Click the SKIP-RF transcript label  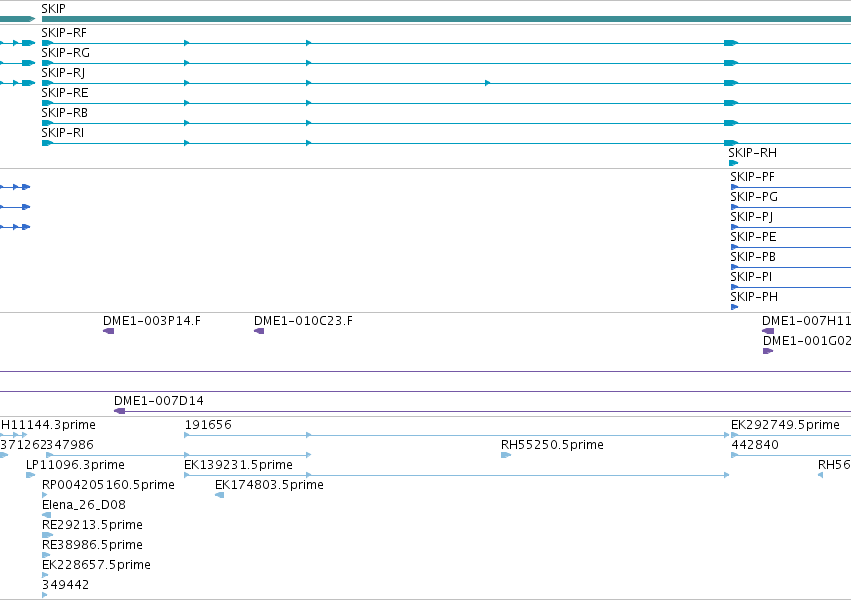(x=64, y=33)
